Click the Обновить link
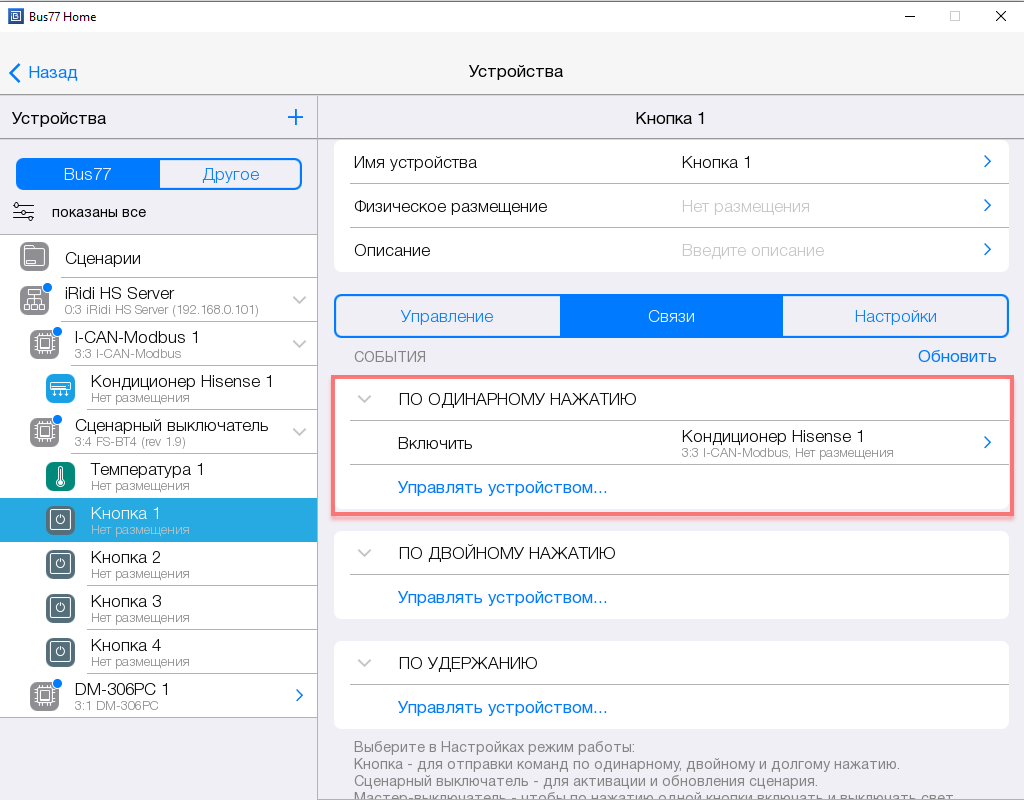 point(957,356)
